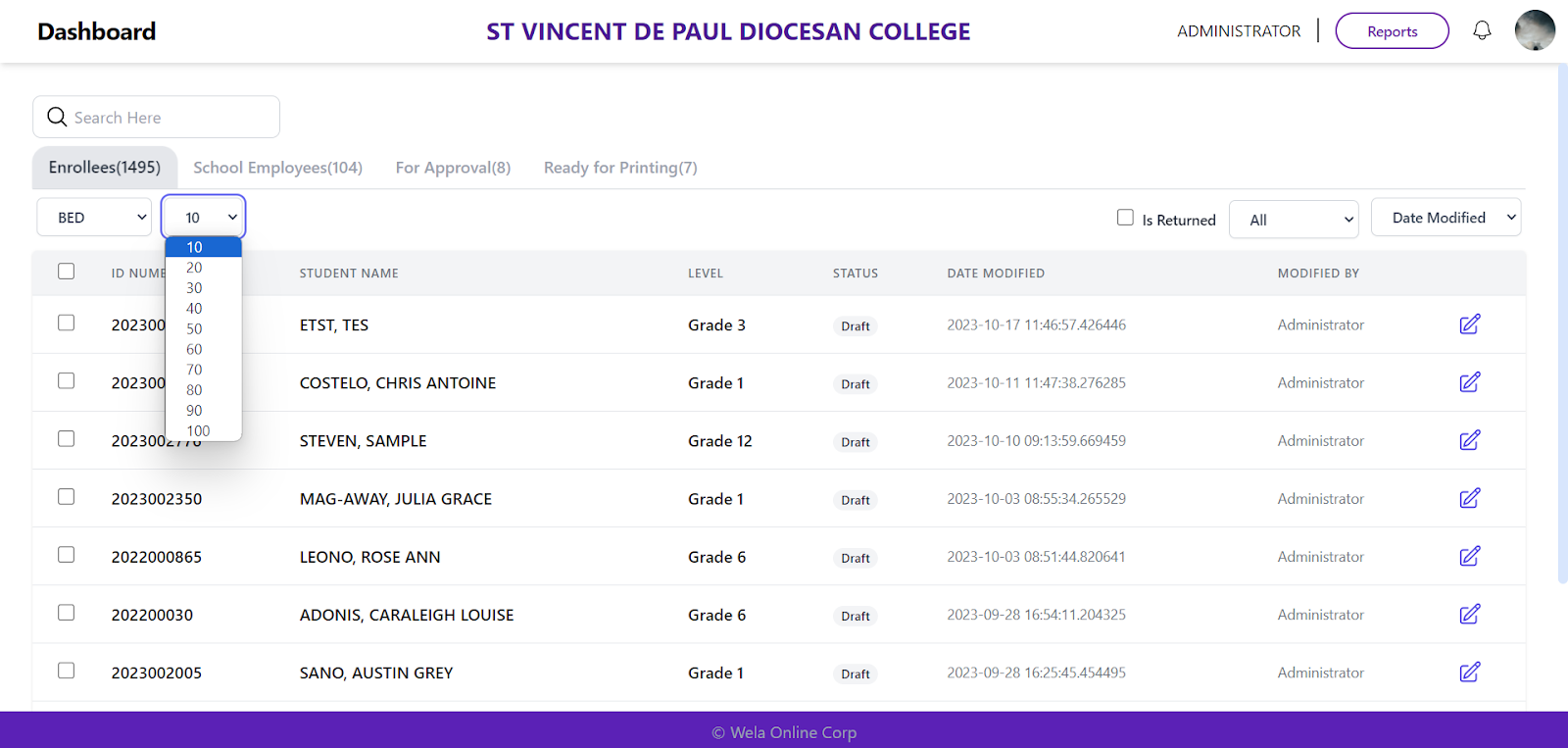1568x748 pixels.
Task: Toggle the Is Returned checkbox
Action: [x=1125, y=218]
